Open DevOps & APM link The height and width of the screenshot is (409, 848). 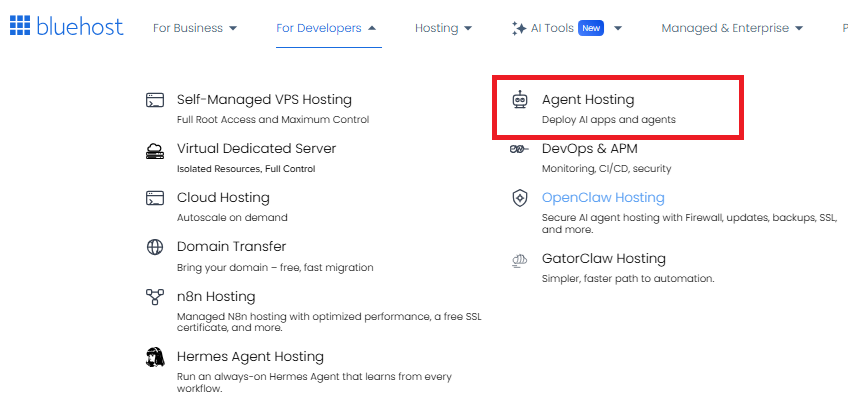(589, 148)
